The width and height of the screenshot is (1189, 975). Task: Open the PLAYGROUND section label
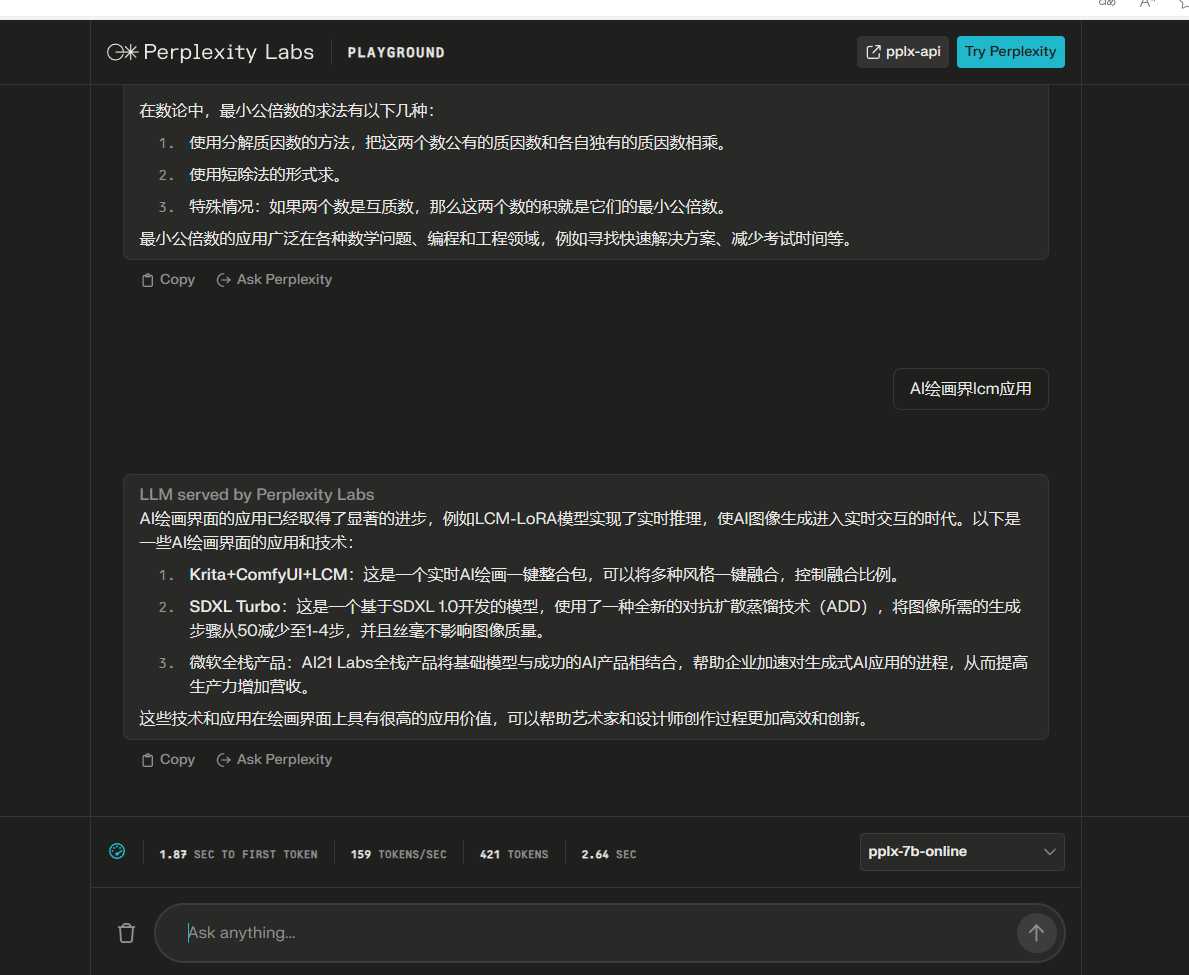(x=396, y=52)
